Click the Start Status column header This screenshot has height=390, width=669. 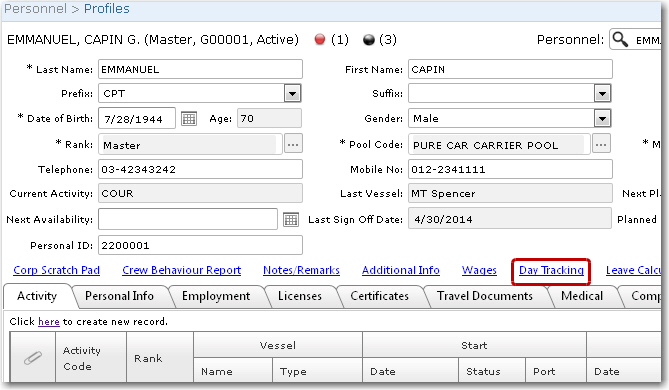[x=492, y=371]
